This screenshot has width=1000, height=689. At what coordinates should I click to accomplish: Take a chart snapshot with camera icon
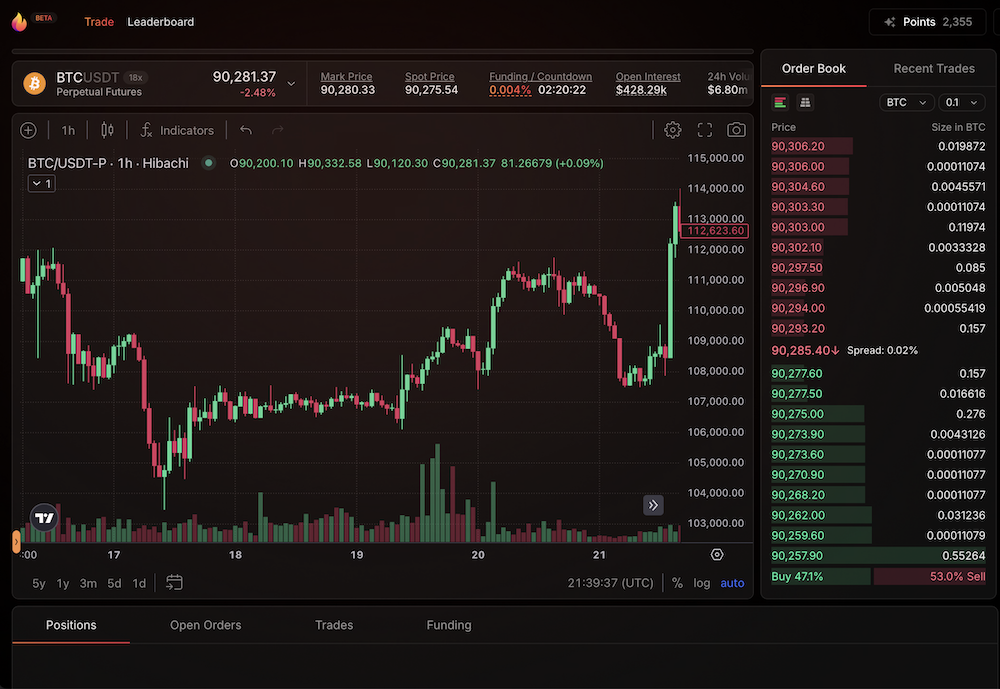(x=736, y=130)
